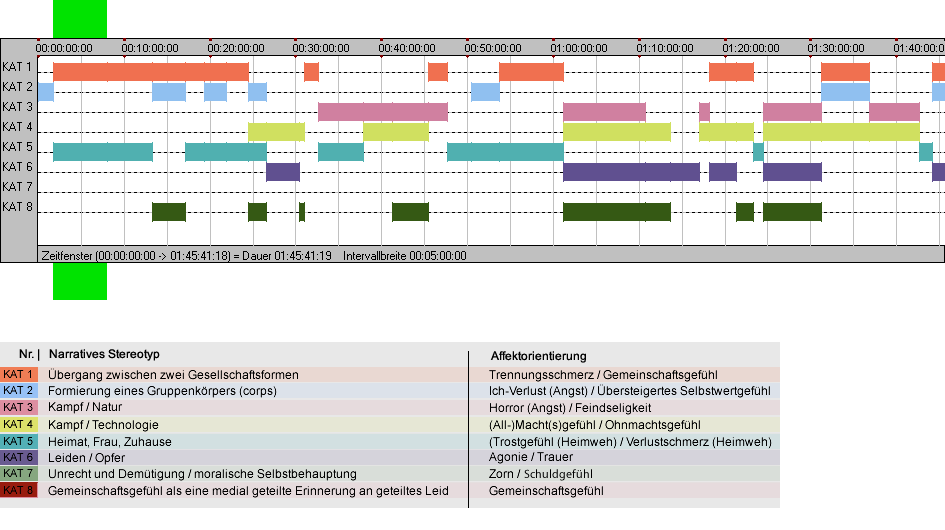Click the pink KAT 3 legend swatch
The height and width of the screenshot is (530, 945).
click(x=19, y=408)
